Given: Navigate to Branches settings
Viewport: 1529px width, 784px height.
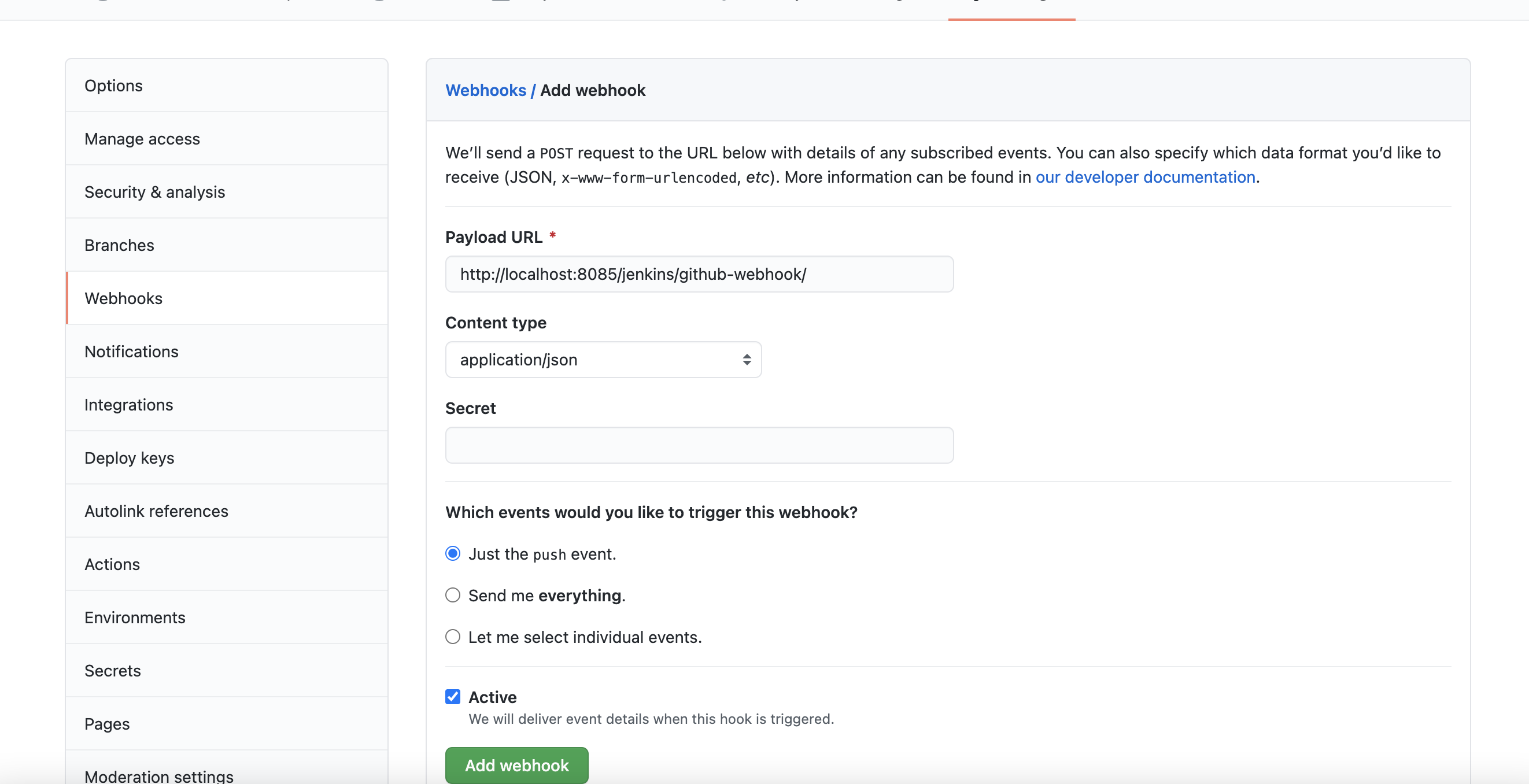Looking at the screenshot, I should pos(119,245).
